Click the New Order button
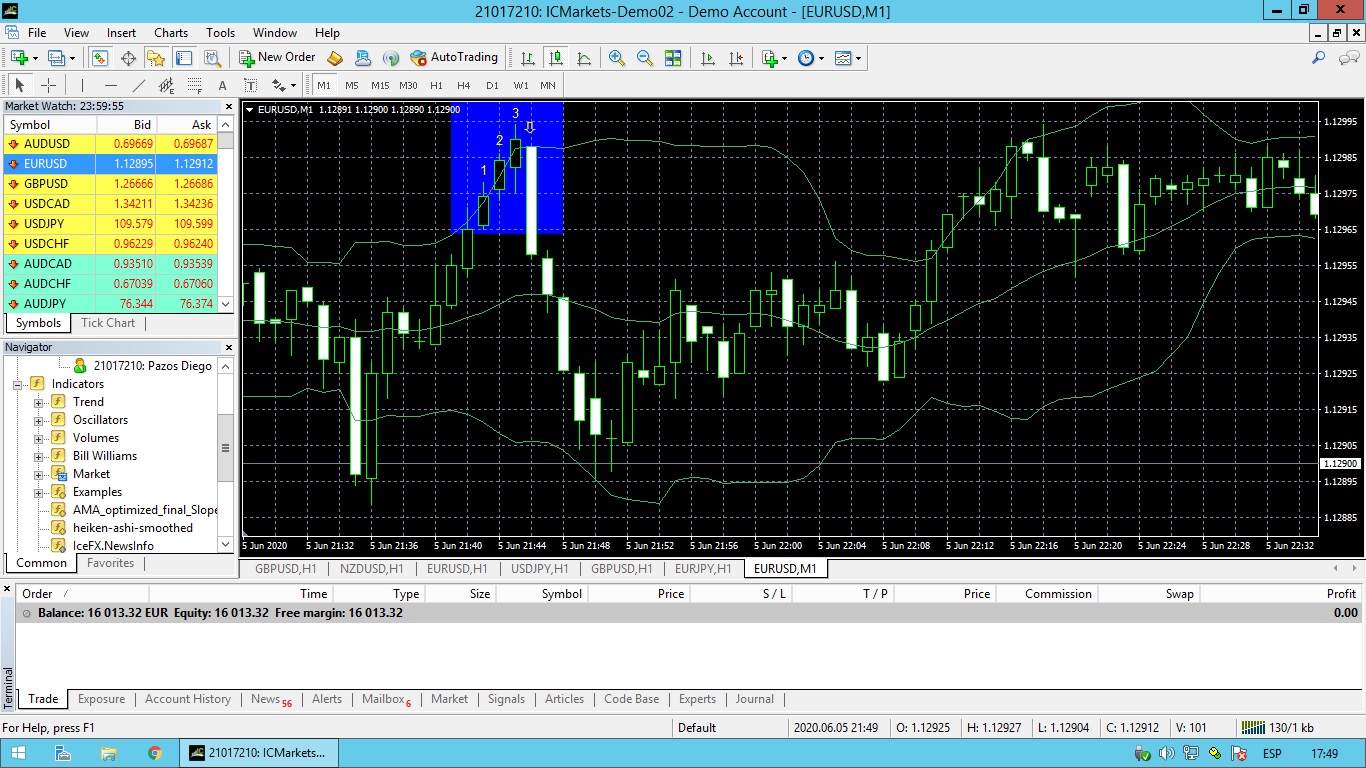Screen dimensions: 1366x768 click(x=277, y=58)
